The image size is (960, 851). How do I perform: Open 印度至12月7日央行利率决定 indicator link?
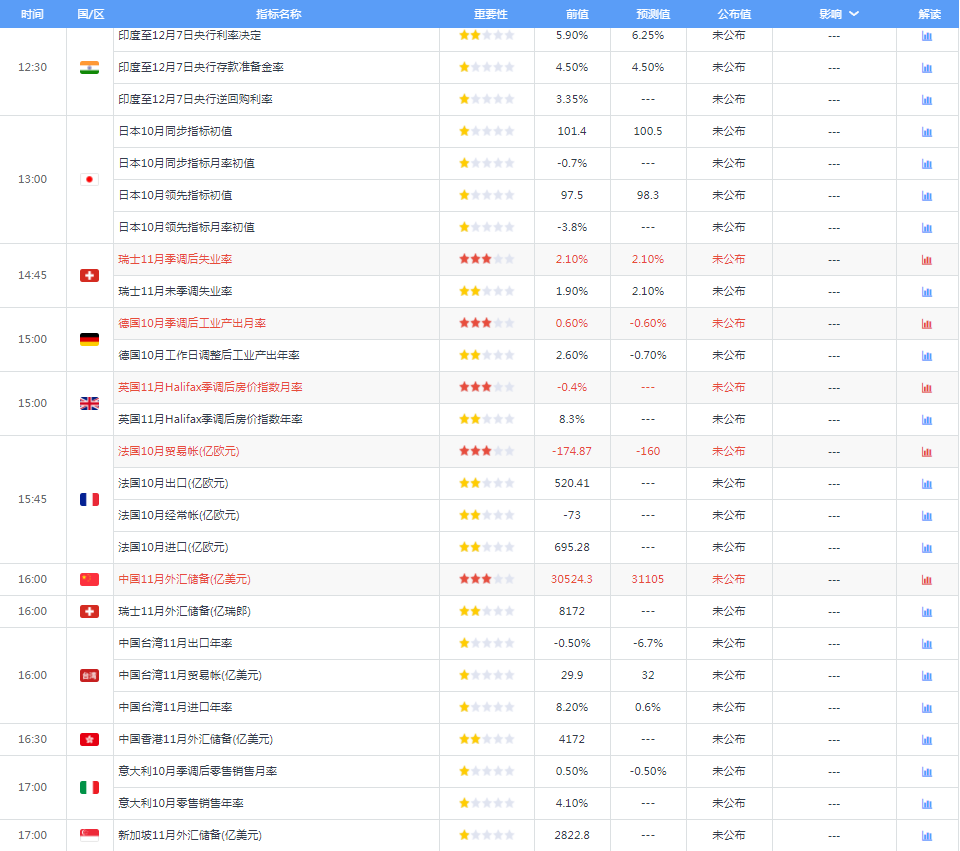point(190,36)
